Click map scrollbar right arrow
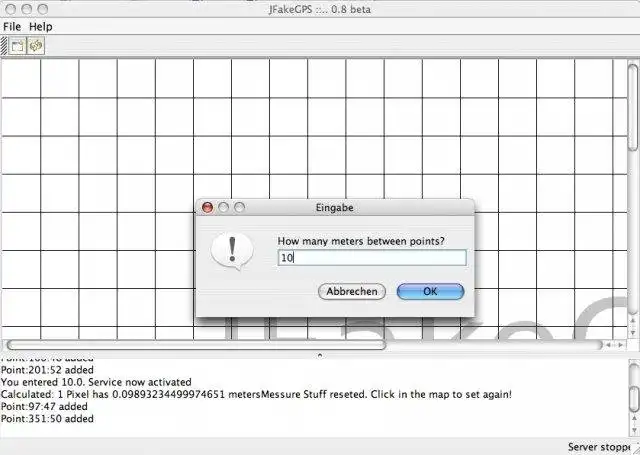 click(620, 345)
